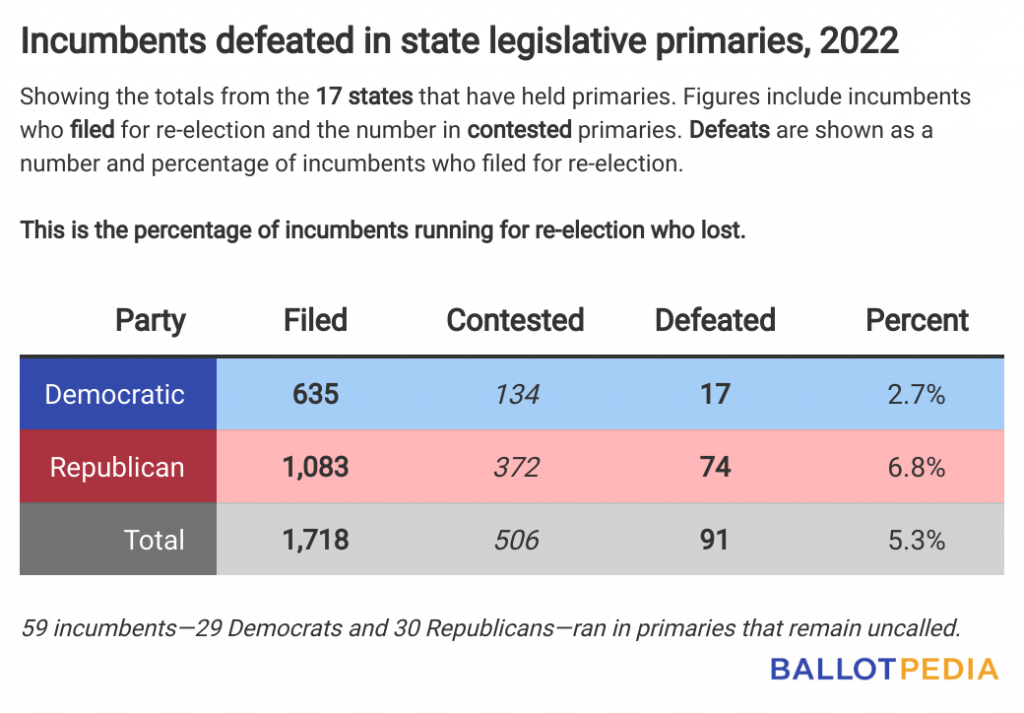
Task: Select the Party column header
Action: coord(150,321)
